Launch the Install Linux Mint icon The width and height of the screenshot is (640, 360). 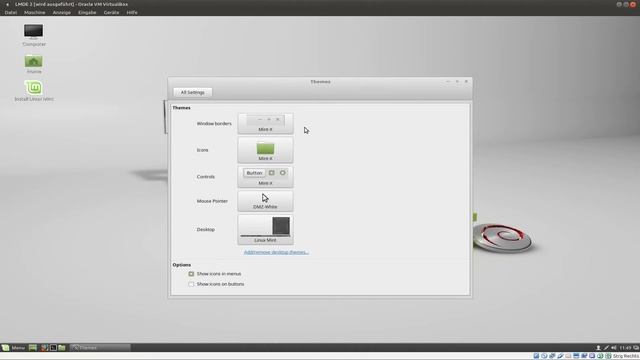[33, 91]
